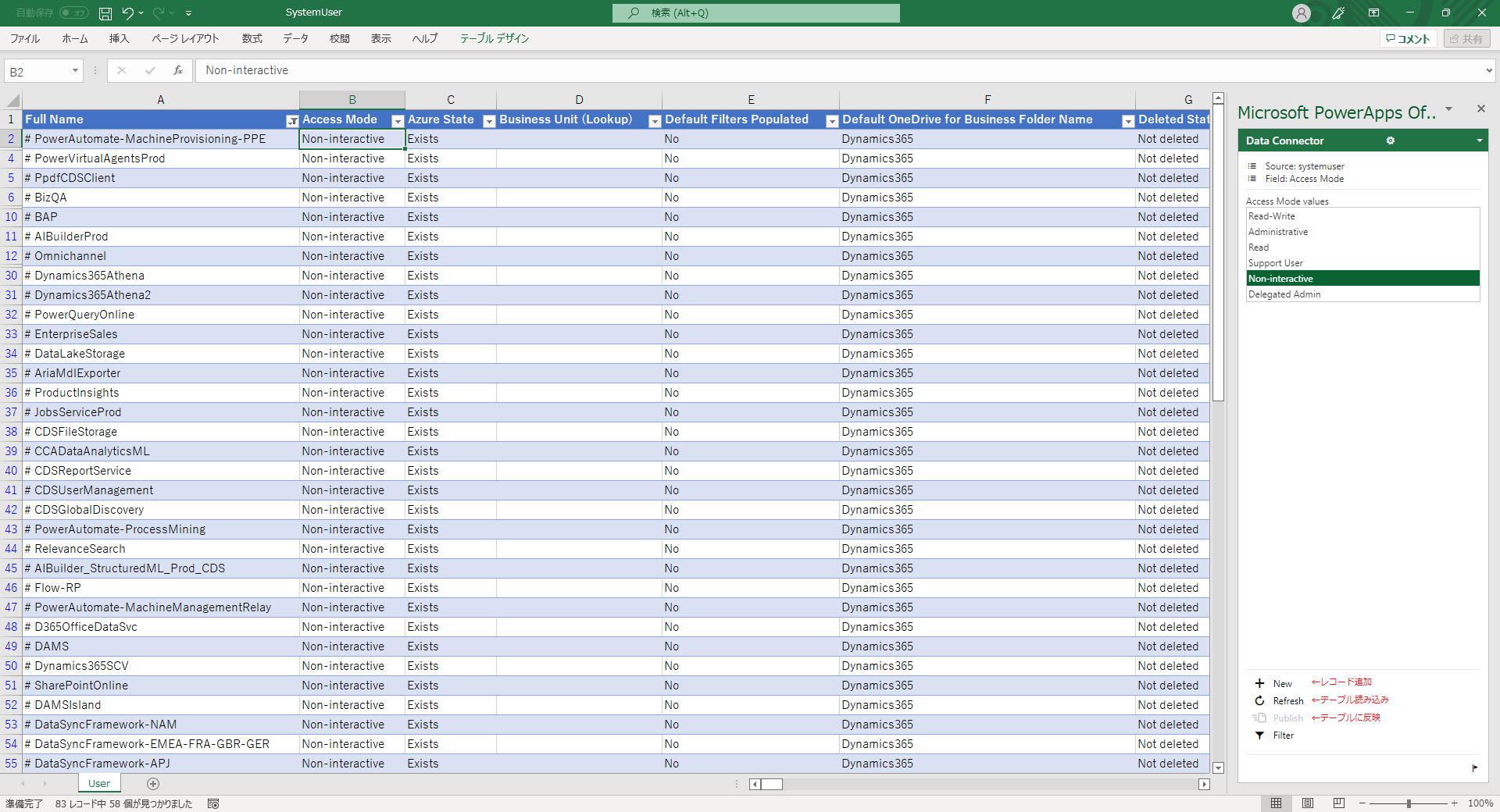Switch to Normal view icon

tap(1276, 803)
